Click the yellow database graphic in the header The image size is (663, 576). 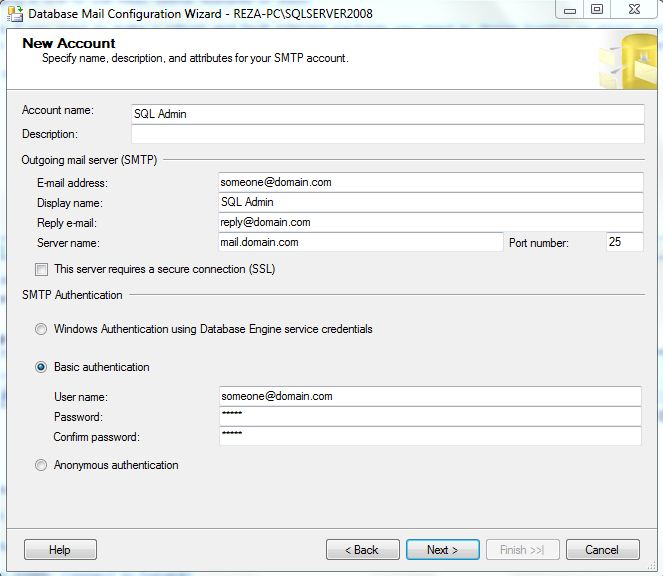[628, 60]
